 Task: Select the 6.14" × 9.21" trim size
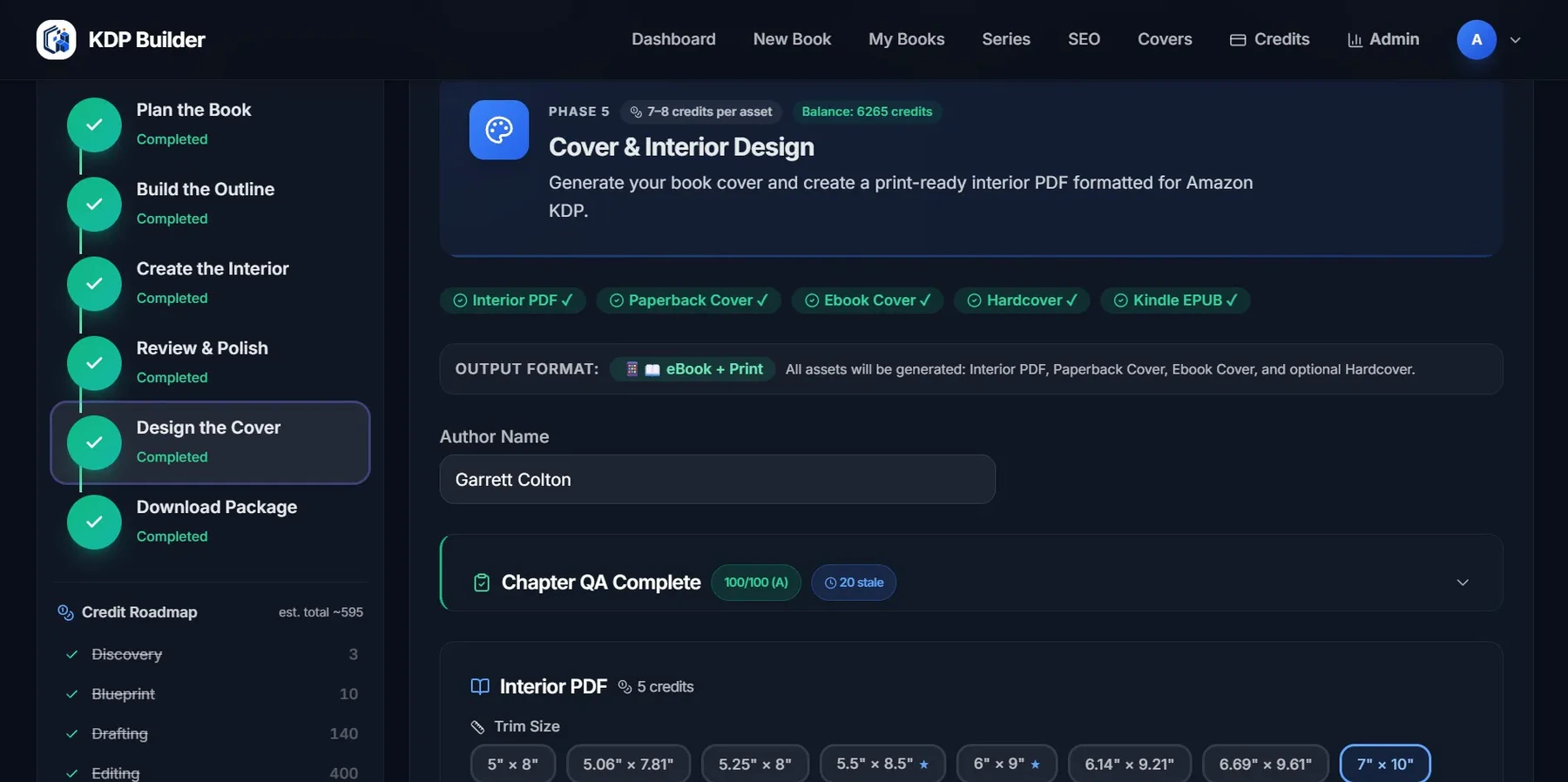click(x=1129, y=764)
